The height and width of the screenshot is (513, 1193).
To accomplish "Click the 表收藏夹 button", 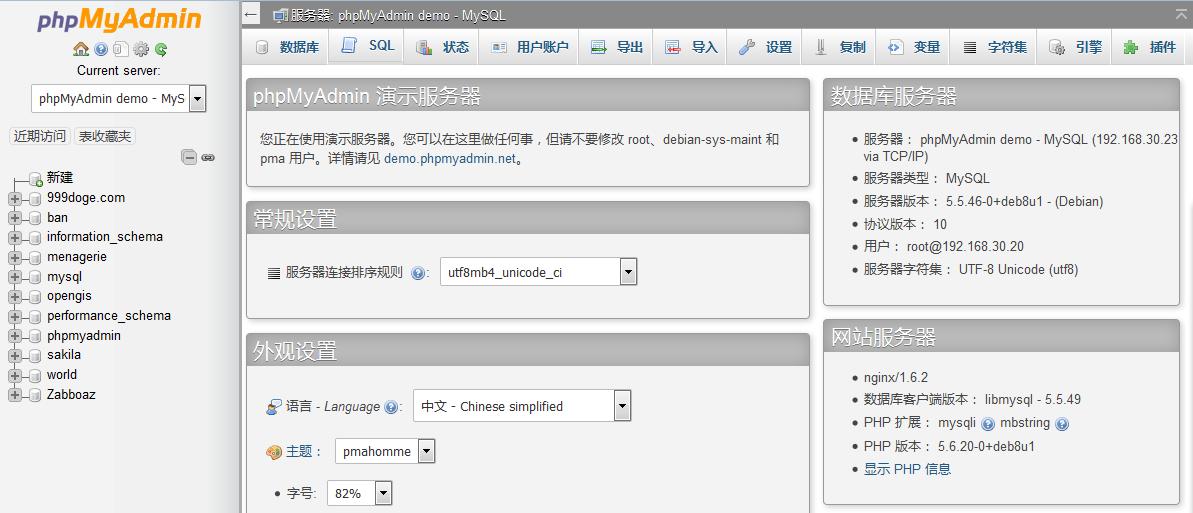I will coord(106,136).
